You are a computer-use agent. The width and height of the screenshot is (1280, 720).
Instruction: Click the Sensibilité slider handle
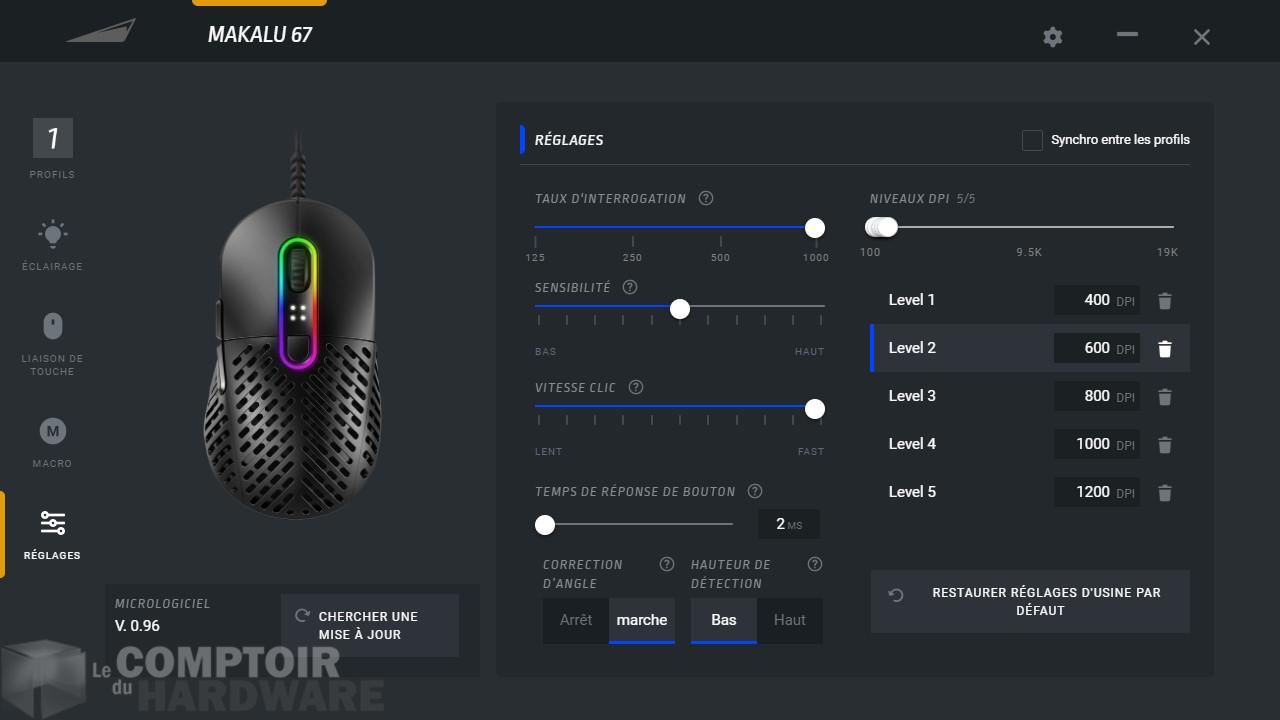680,309
